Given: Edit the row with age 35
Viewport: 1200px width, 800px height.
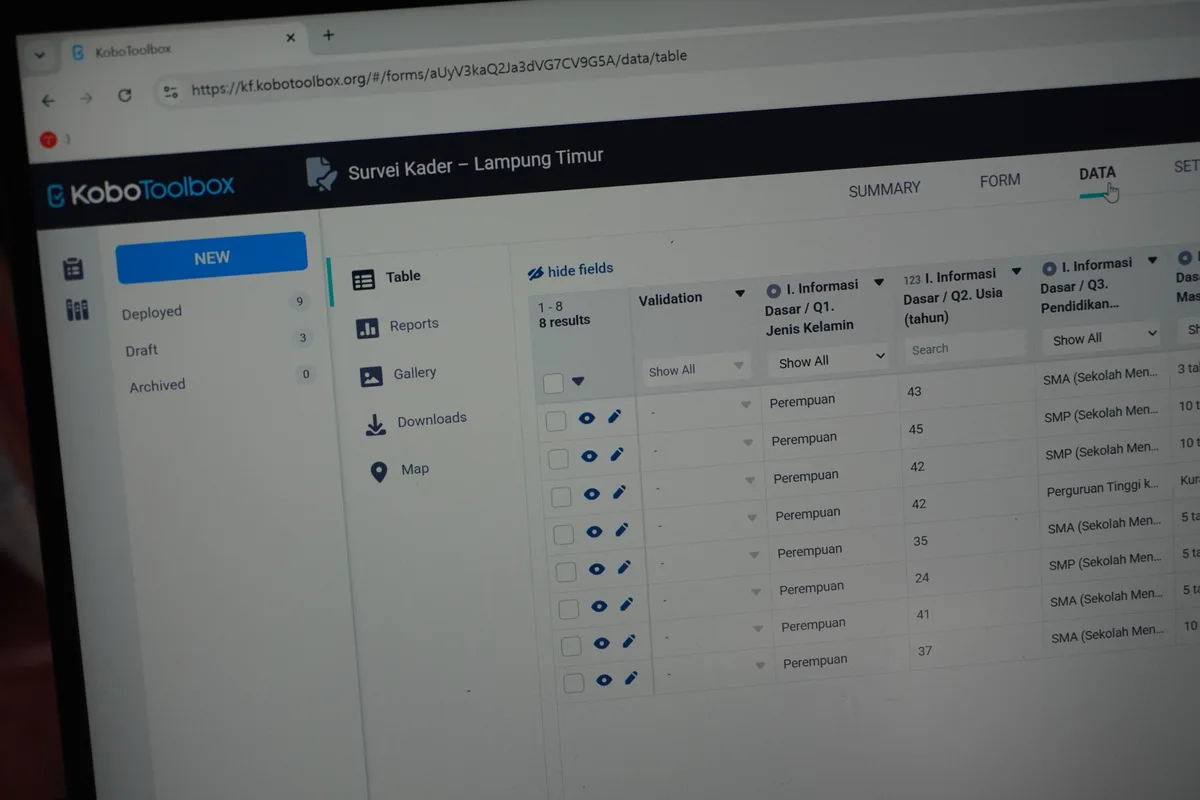Looking at the screenshot, I should coord(624,567).
